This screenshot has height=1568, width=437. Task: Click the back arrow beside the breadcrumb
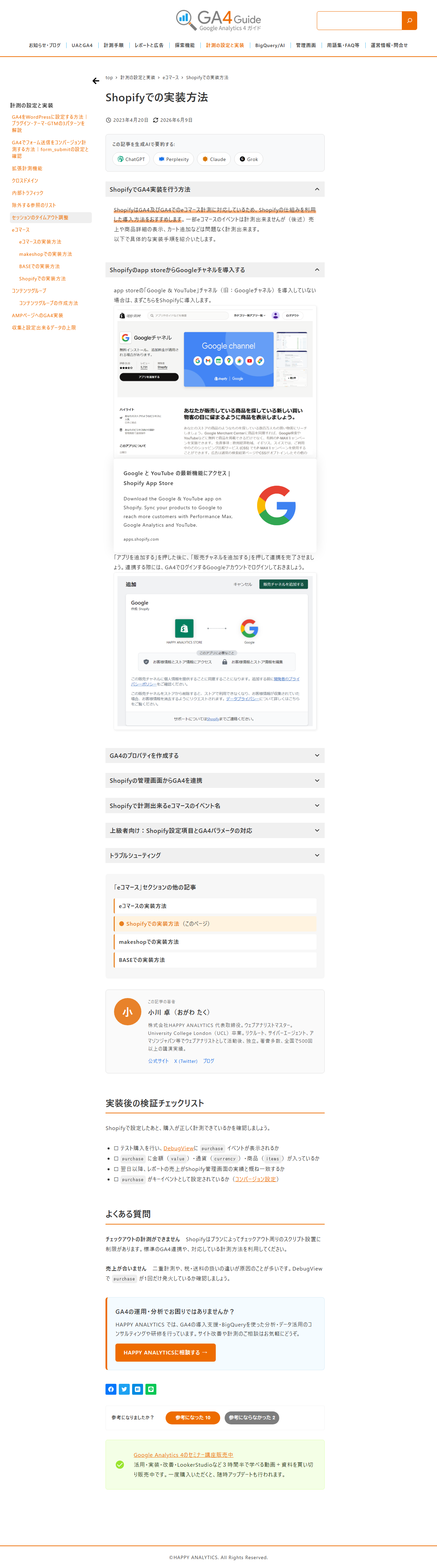(96, 80)
